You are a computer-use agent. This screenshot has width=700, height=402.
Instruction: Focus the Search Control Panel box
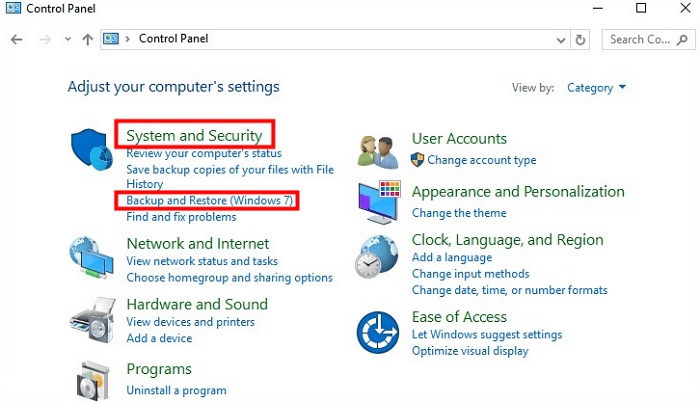coord(648,40)
